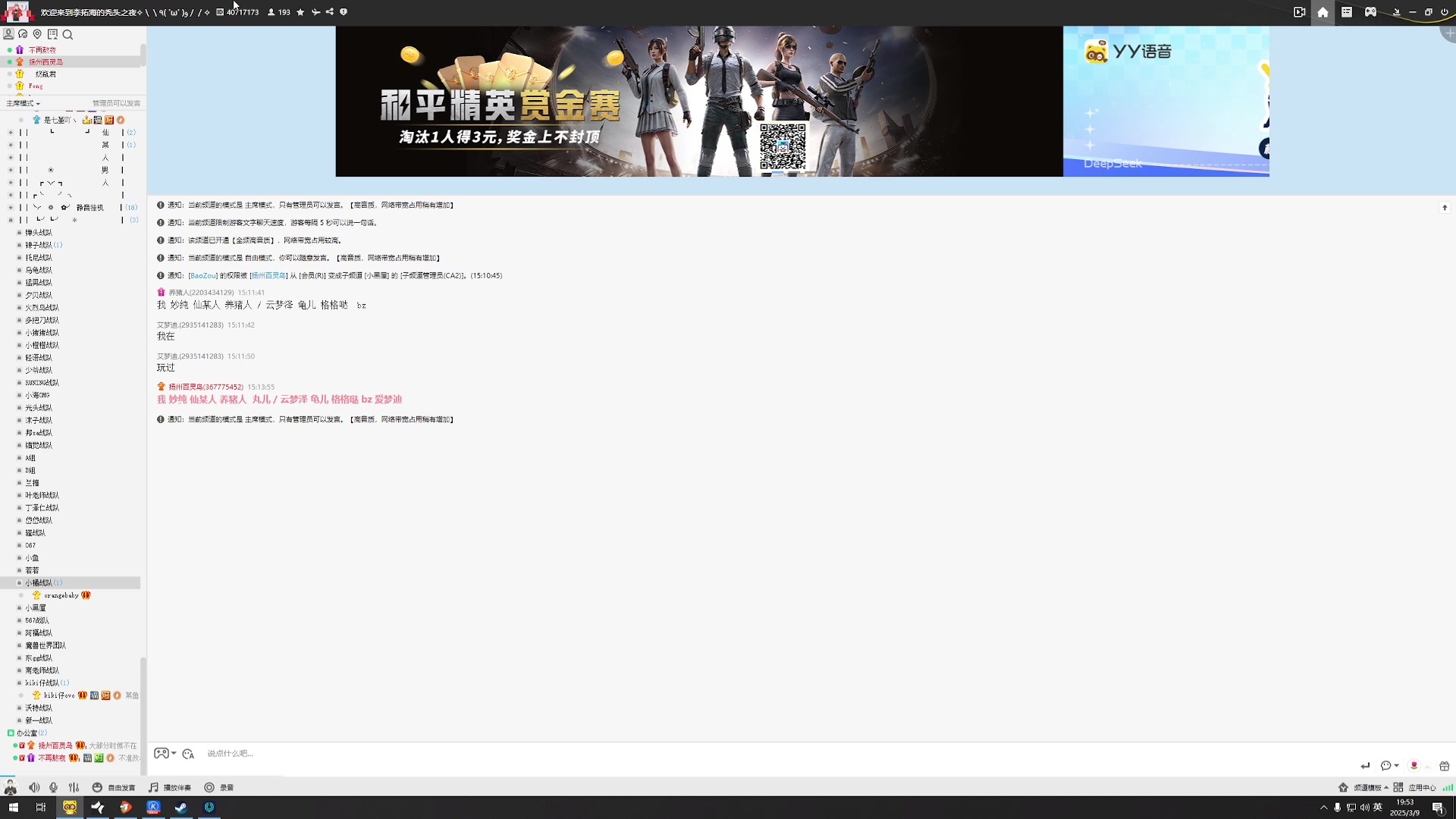Click the network signal bars icon at bottom right
The image size is (1456, 819).
pyautogui.click(x=1448, y=787)
